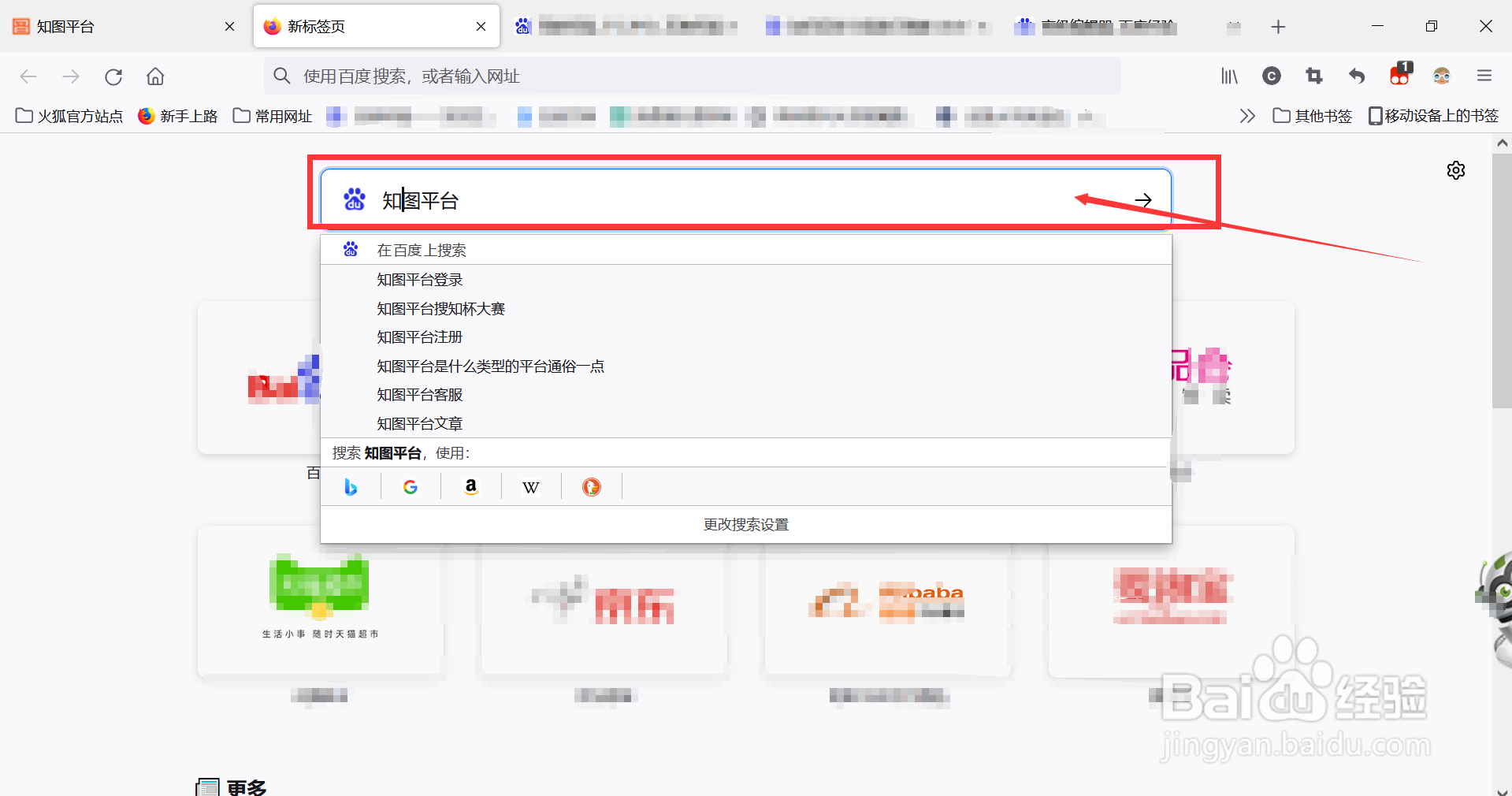Open the 新手上路 bookmark
The height and width of the screenshot is (796, 1512).
coord(178,116)
